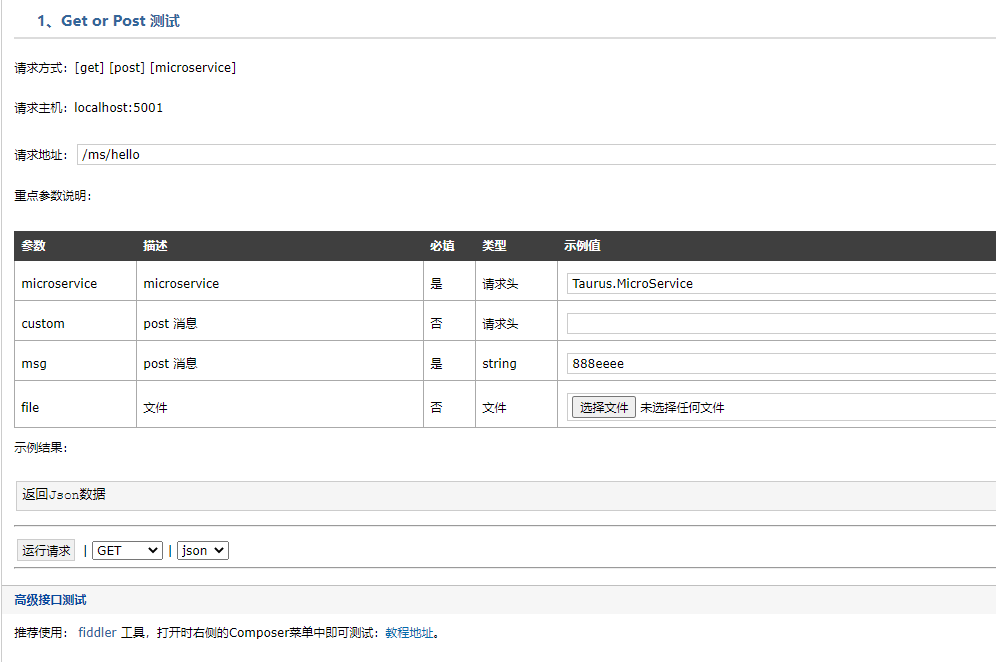Click the 未选择任何文件 file status text
996x662 pixels.
tap(682, 407)
